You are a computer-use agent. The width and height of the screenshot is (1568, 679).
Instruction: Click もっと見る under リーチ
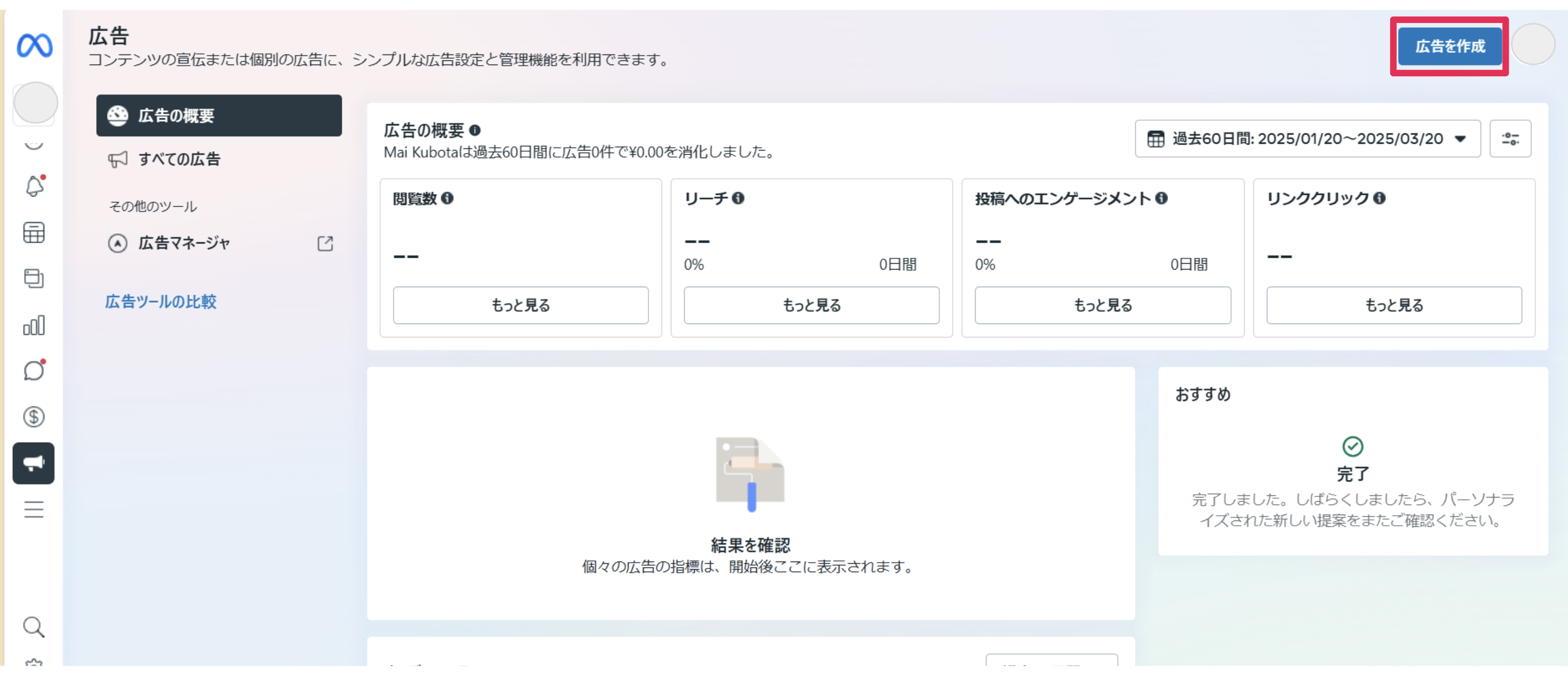tap(811, 305)
